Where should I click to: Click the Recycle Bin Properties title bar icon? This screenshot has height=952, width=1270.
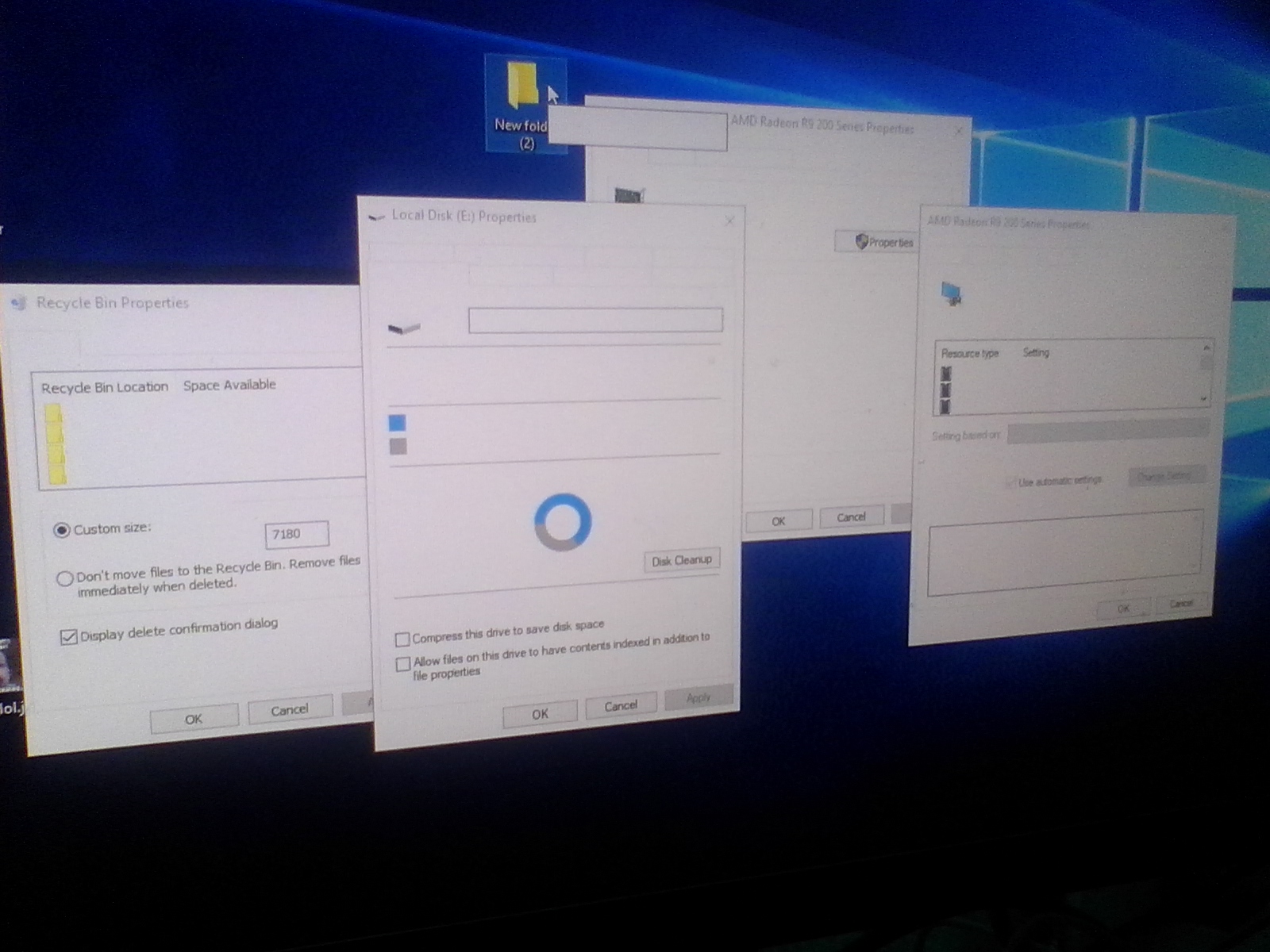(x=18, y=303)
